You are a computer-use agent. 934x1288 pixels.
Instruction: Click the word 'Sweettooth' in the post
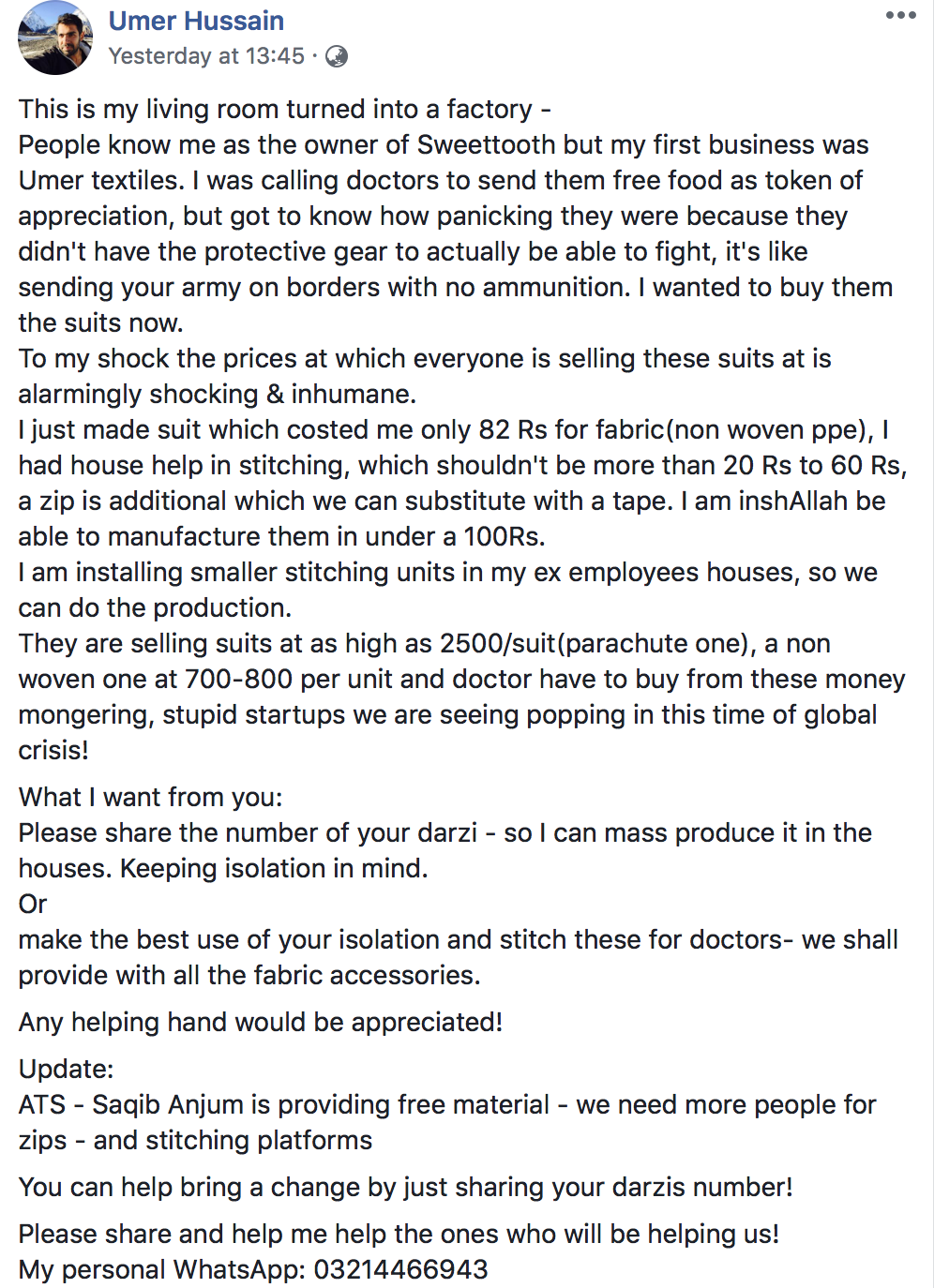pos(487,144)
